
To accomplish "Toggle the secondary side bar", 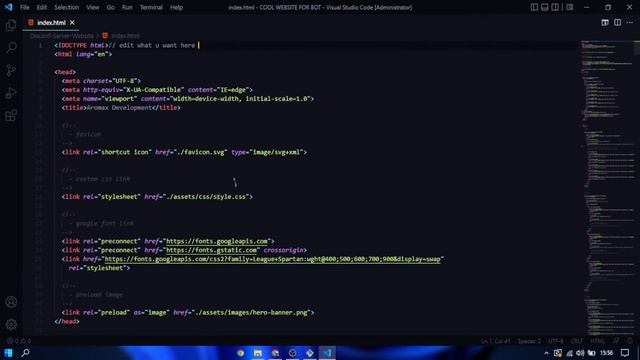I will tap(555, 7).
